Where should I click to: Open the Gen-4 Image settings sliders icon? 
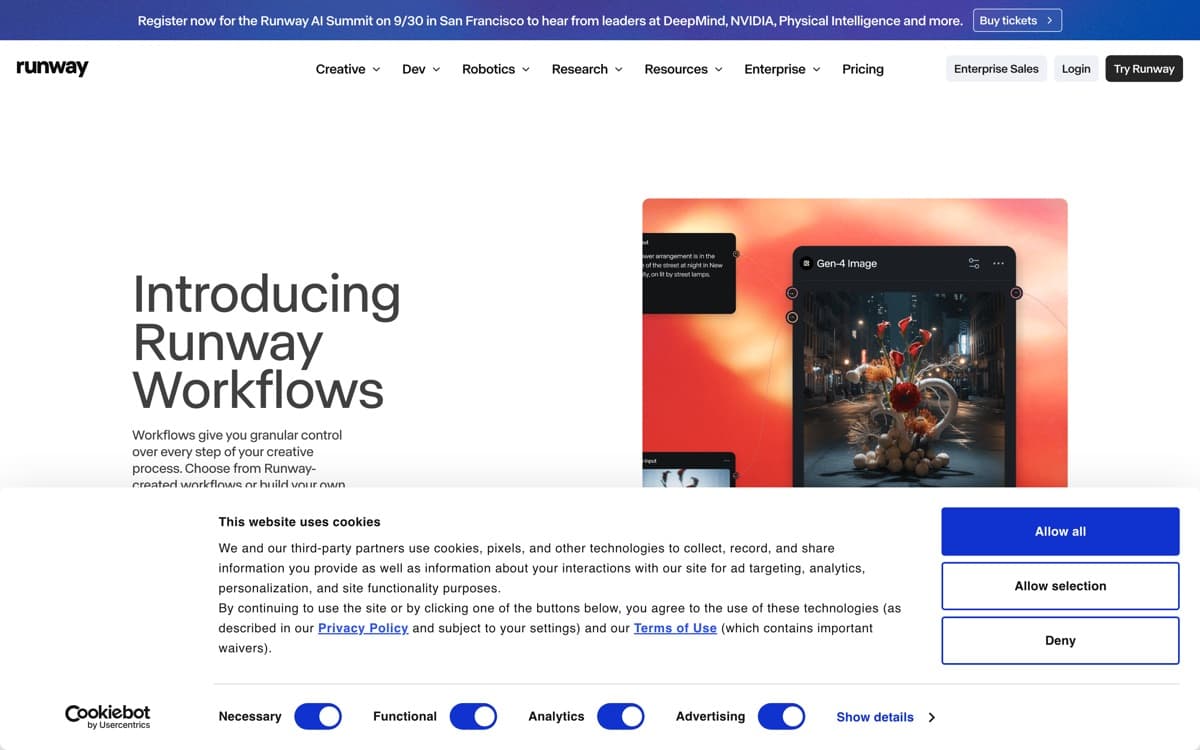974,263
